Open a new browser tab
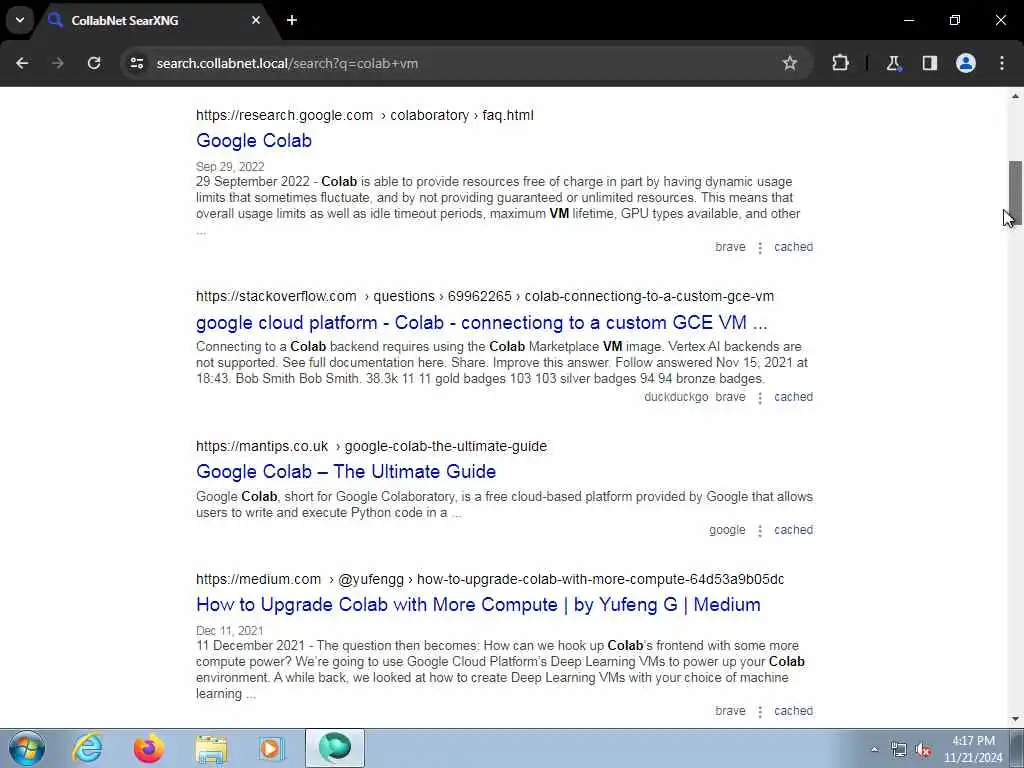The width and height of the screenshot is (1024, 768). click(292, 20)
